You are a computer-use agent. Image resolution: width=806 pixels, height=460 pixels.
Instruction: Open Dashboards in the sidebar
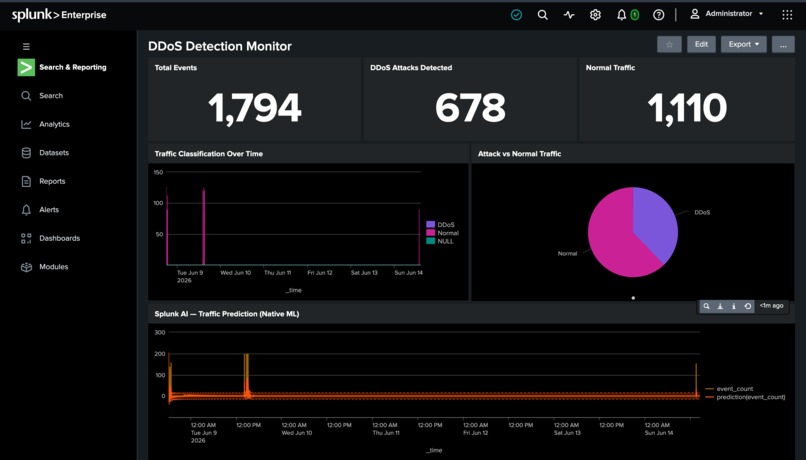(x=60, y=238)
